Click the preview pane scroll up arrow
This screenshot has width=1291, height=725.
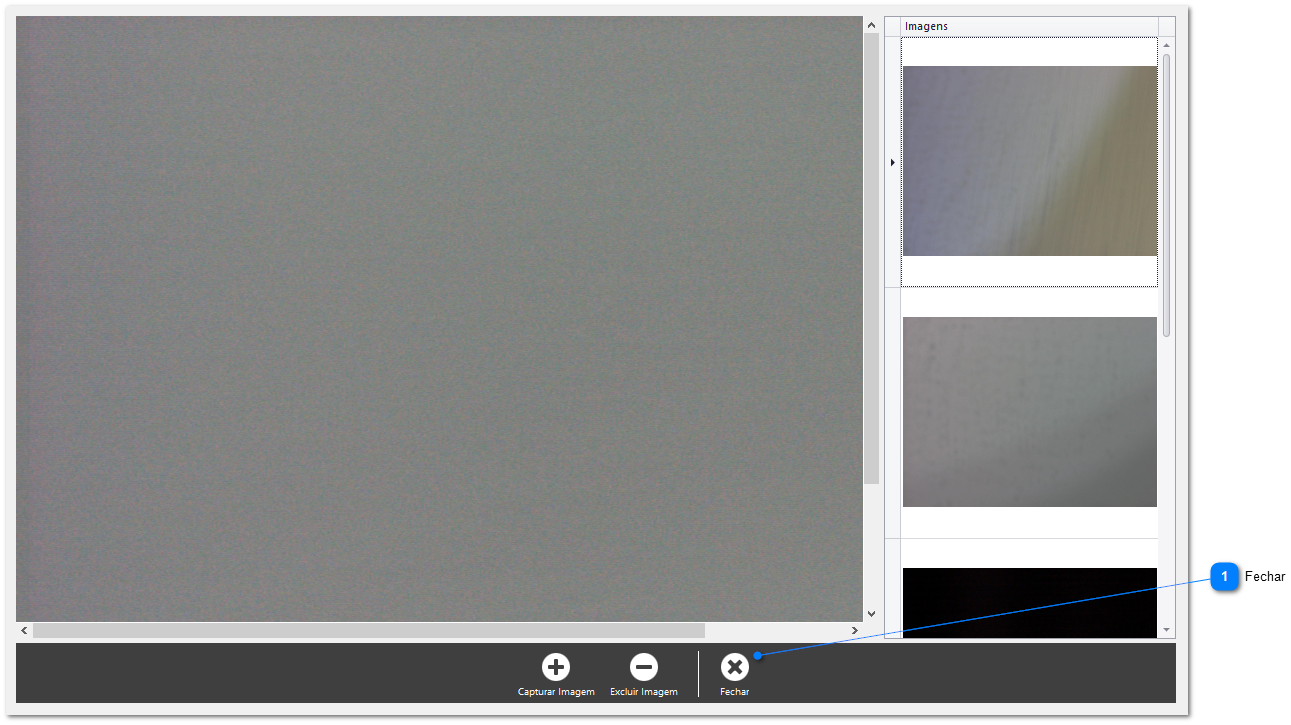tap(871, 25)
